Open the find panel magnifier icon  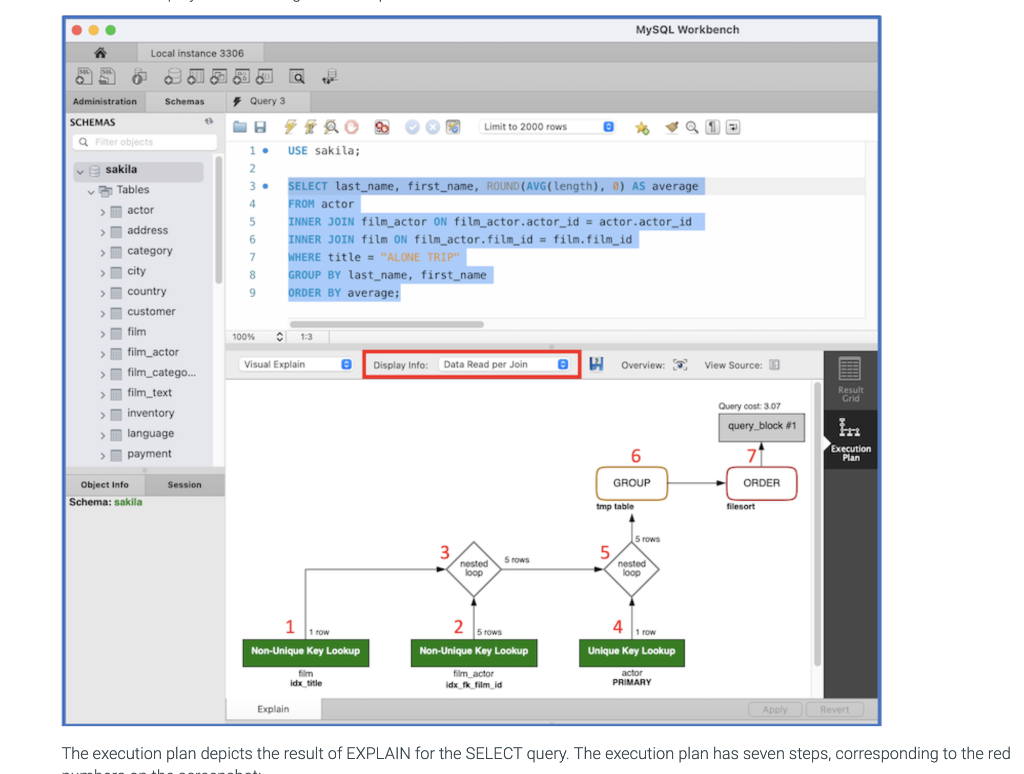[692, 127]
